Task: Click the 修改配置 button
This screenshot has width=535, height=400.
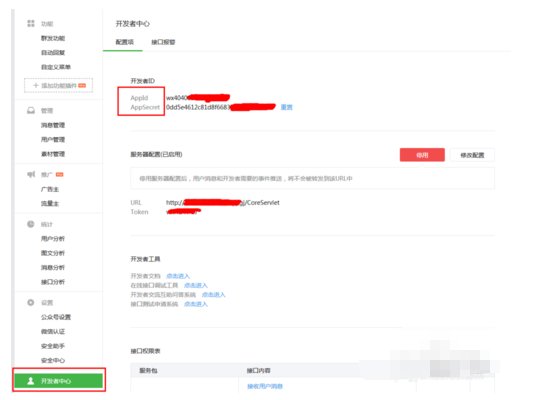Action: click(472, 155)
